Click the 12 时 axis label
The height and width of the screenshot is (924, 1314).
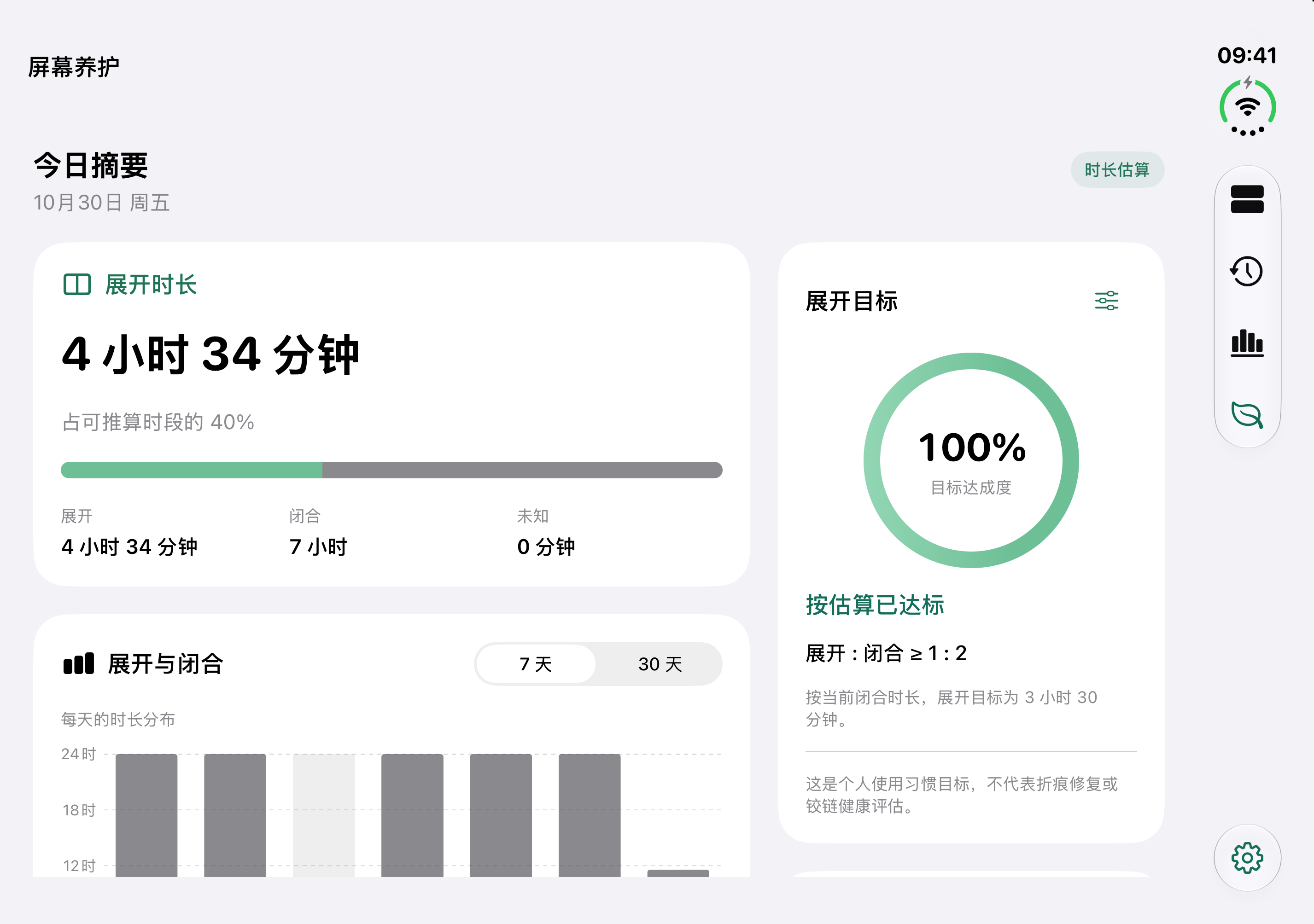(79, 866)
